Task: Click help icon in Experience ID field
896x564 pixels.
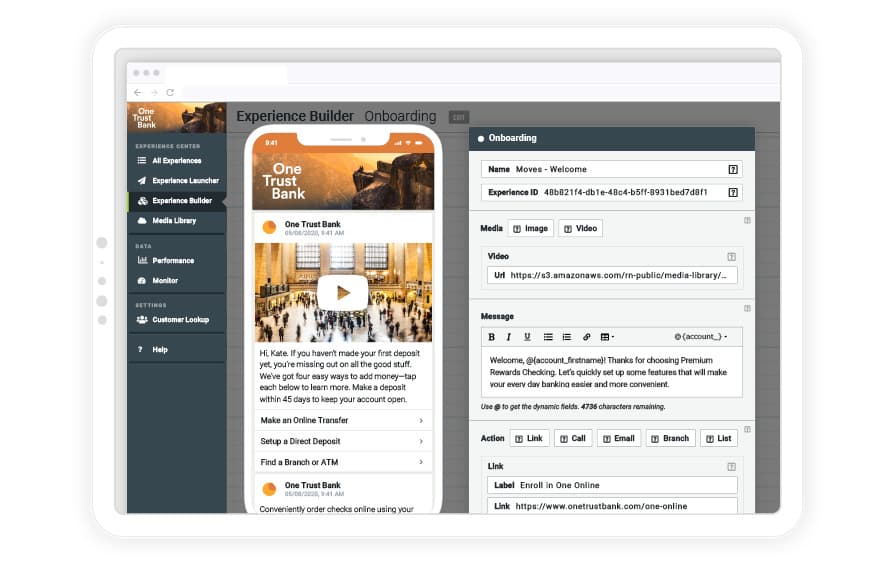Action: 733,193
